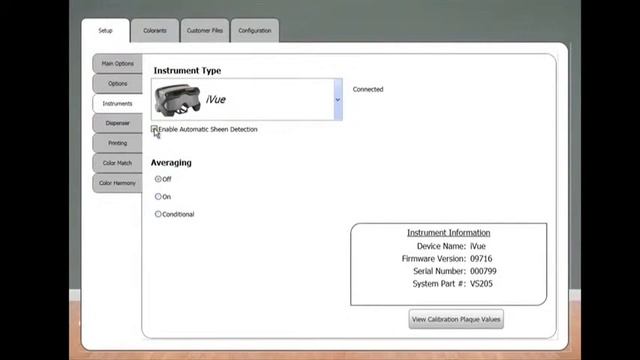640x360 pixels.
Task: Click the Device Name value iVue
Action: tap(478, 246)
